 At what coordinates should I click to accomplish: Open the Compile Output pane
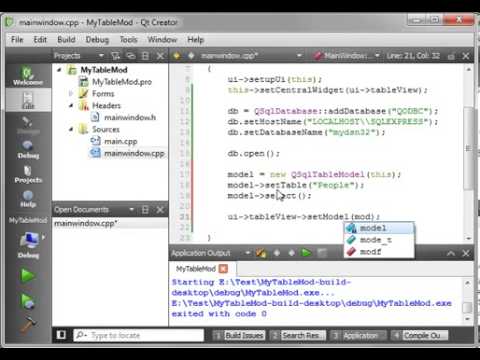[420, 335]
